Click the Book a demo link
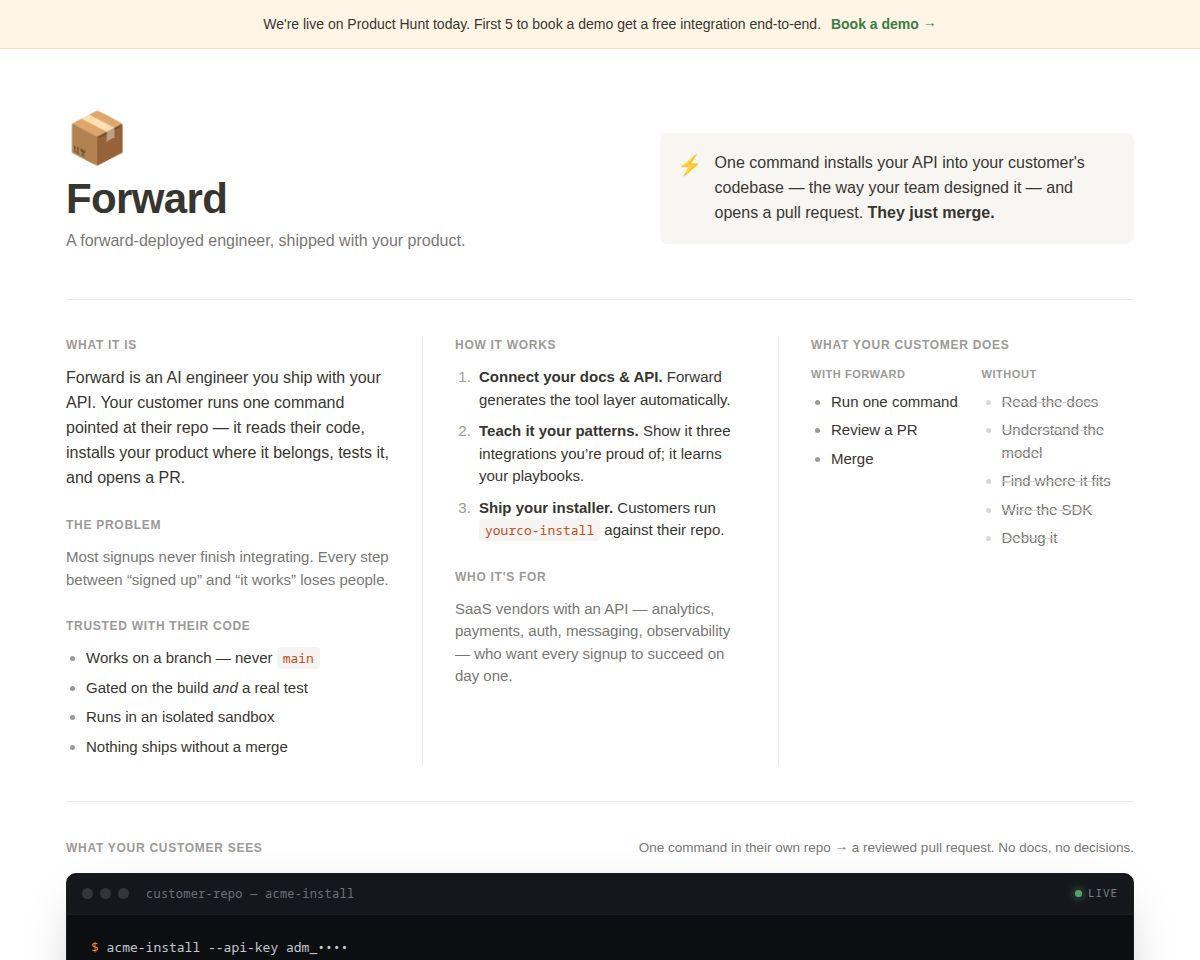 point(883,24)
